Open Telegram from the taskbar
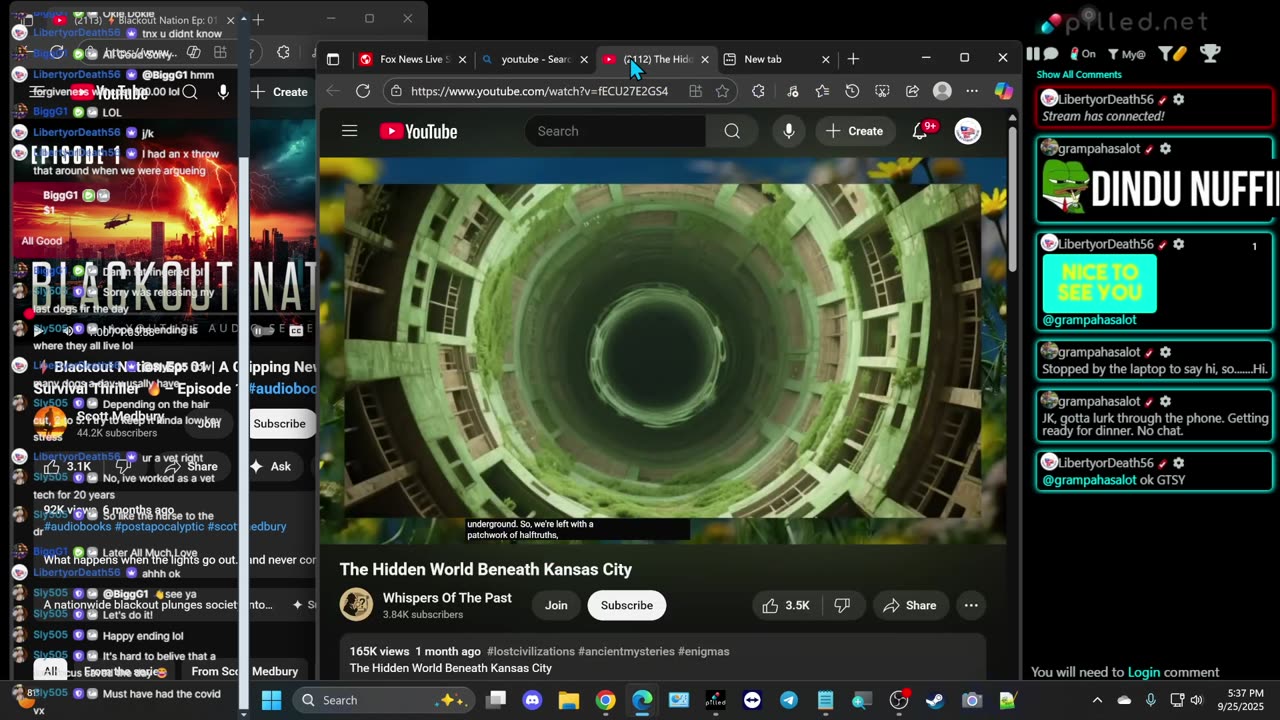The width and height of the screenshot is (1280, 720). [789, 700]
